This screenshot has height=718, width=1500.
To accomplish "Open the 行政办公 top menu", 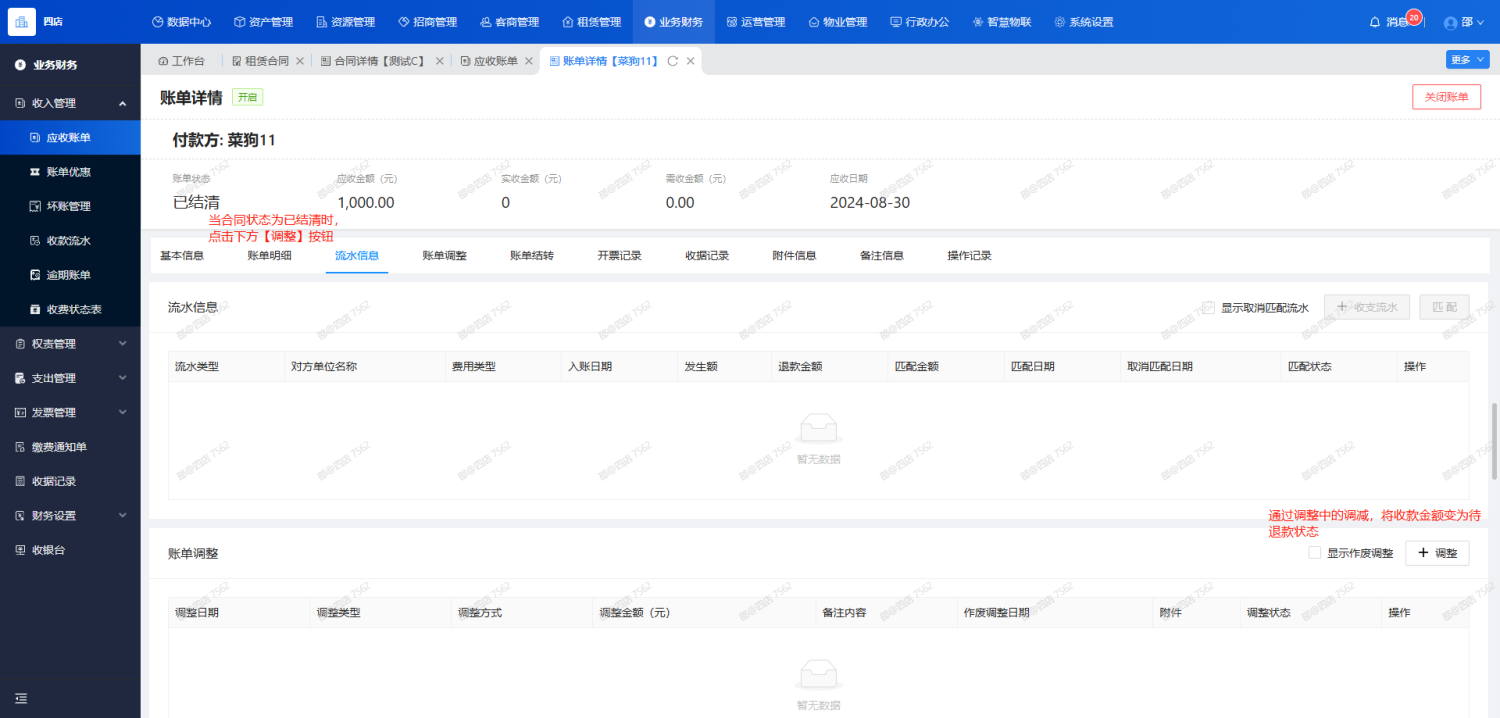I will coord(919,22).
